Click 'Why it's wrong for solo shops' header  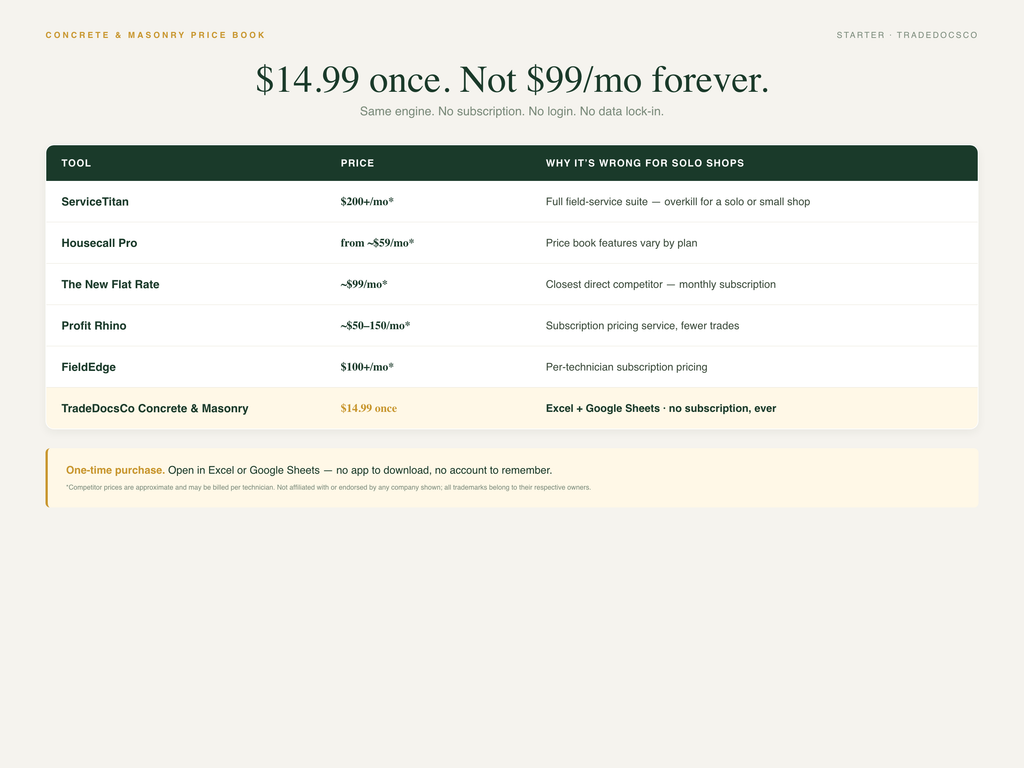645,163
